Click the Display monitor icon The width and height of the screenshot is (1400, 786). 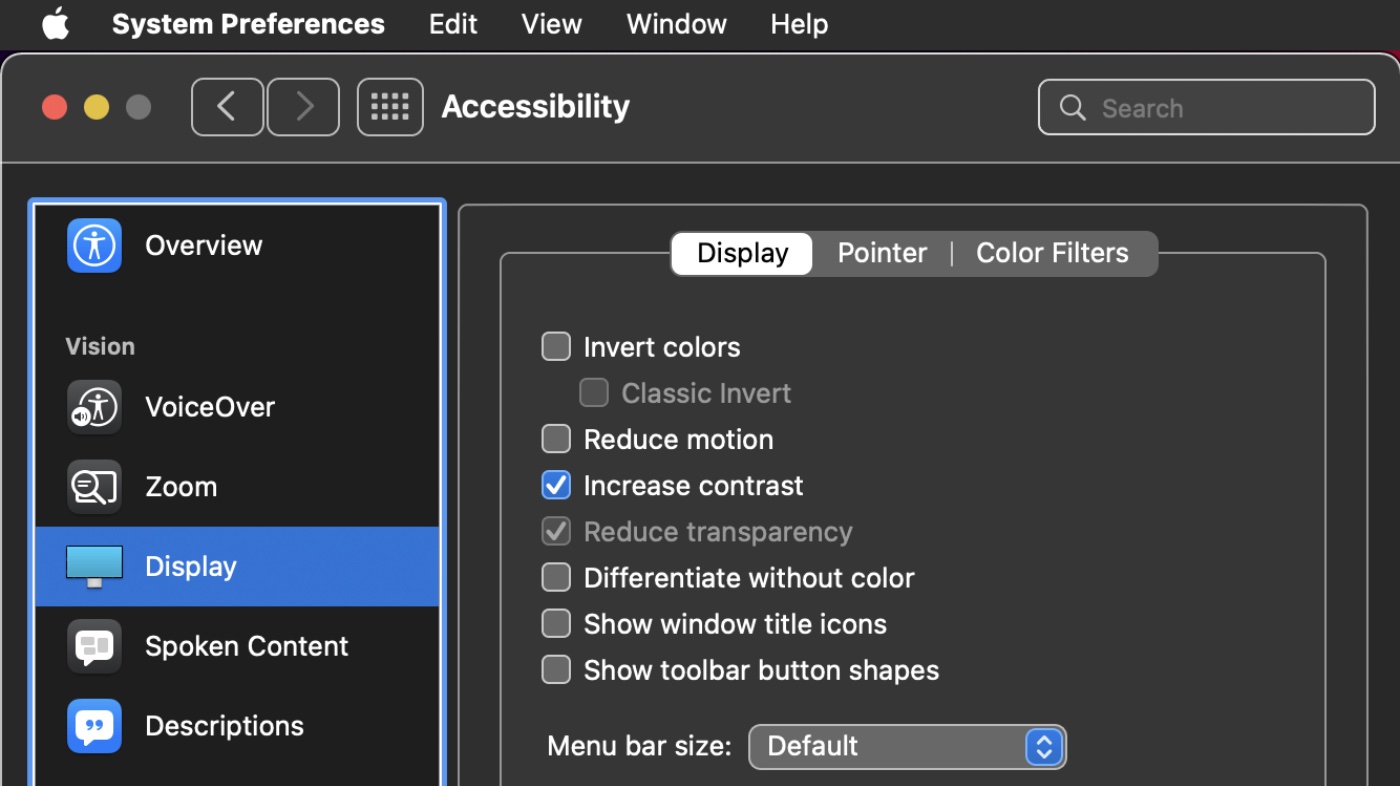(94, 566)
